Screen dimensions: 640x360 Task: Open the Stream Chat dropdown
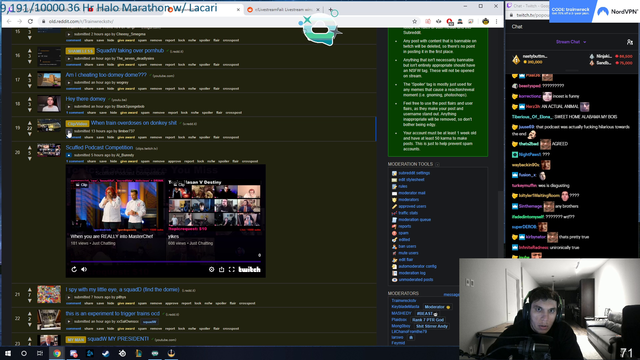(571, 42)
